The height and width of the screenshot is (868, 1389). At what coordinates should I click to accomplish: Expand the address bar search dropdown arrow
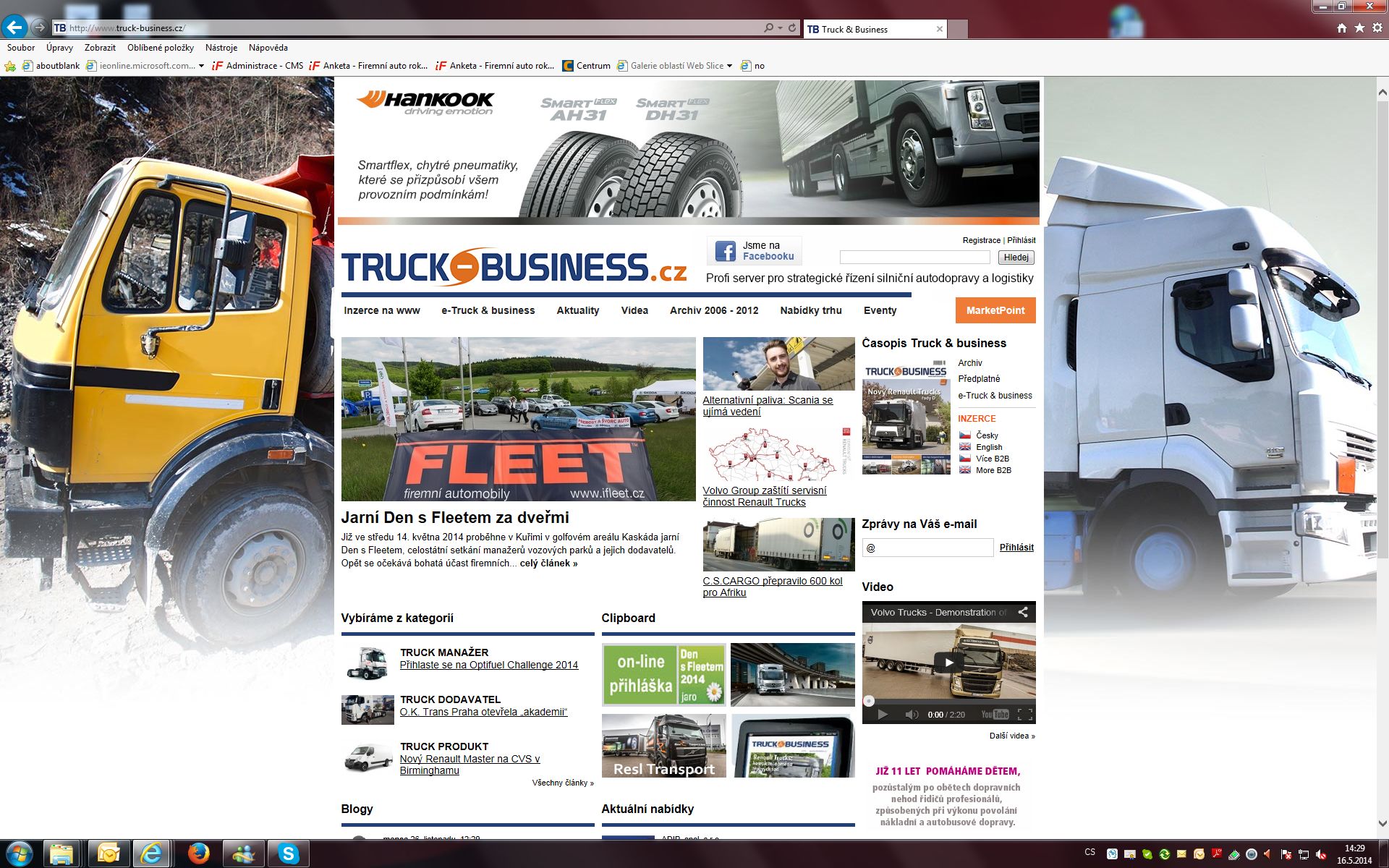(x=780, y=28)
